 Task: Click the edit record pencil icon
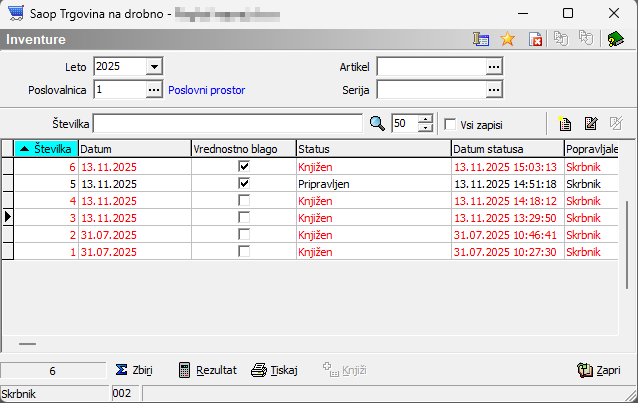[x=591, y=123]
